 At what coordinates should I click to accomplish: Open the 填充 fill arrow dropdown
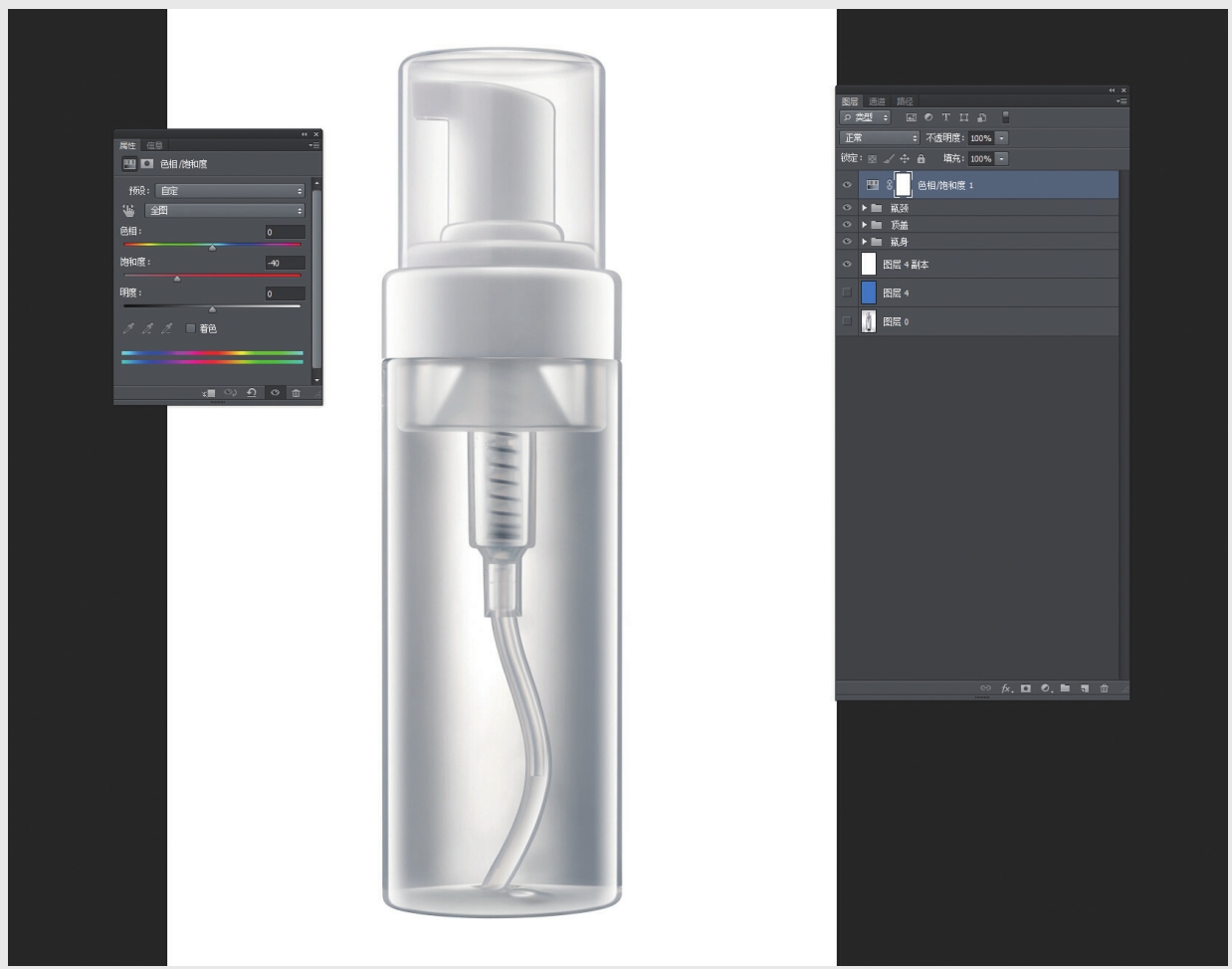1002,158
